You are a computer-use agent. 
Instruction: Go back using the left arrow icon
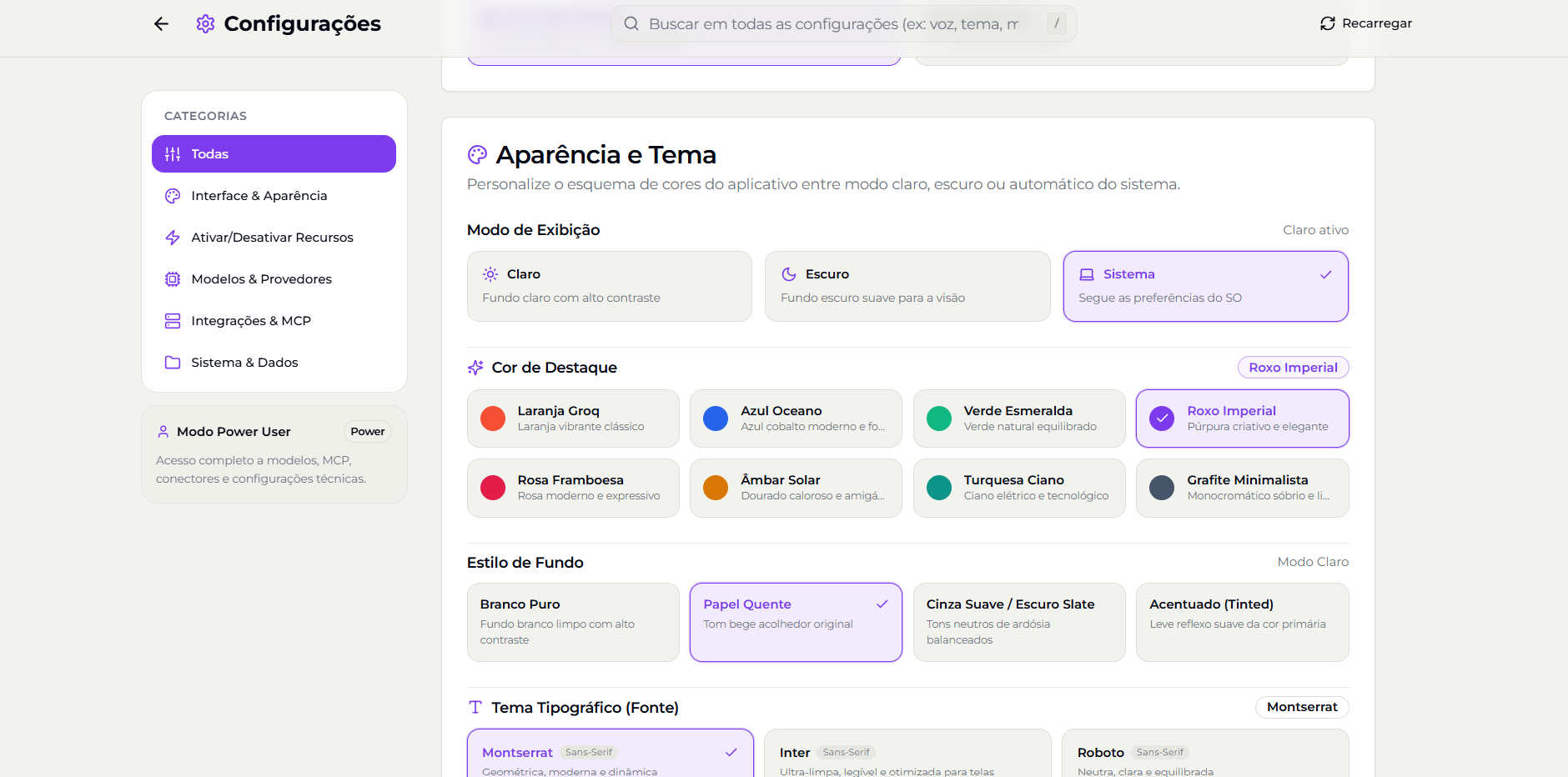(x=161, y=23)
